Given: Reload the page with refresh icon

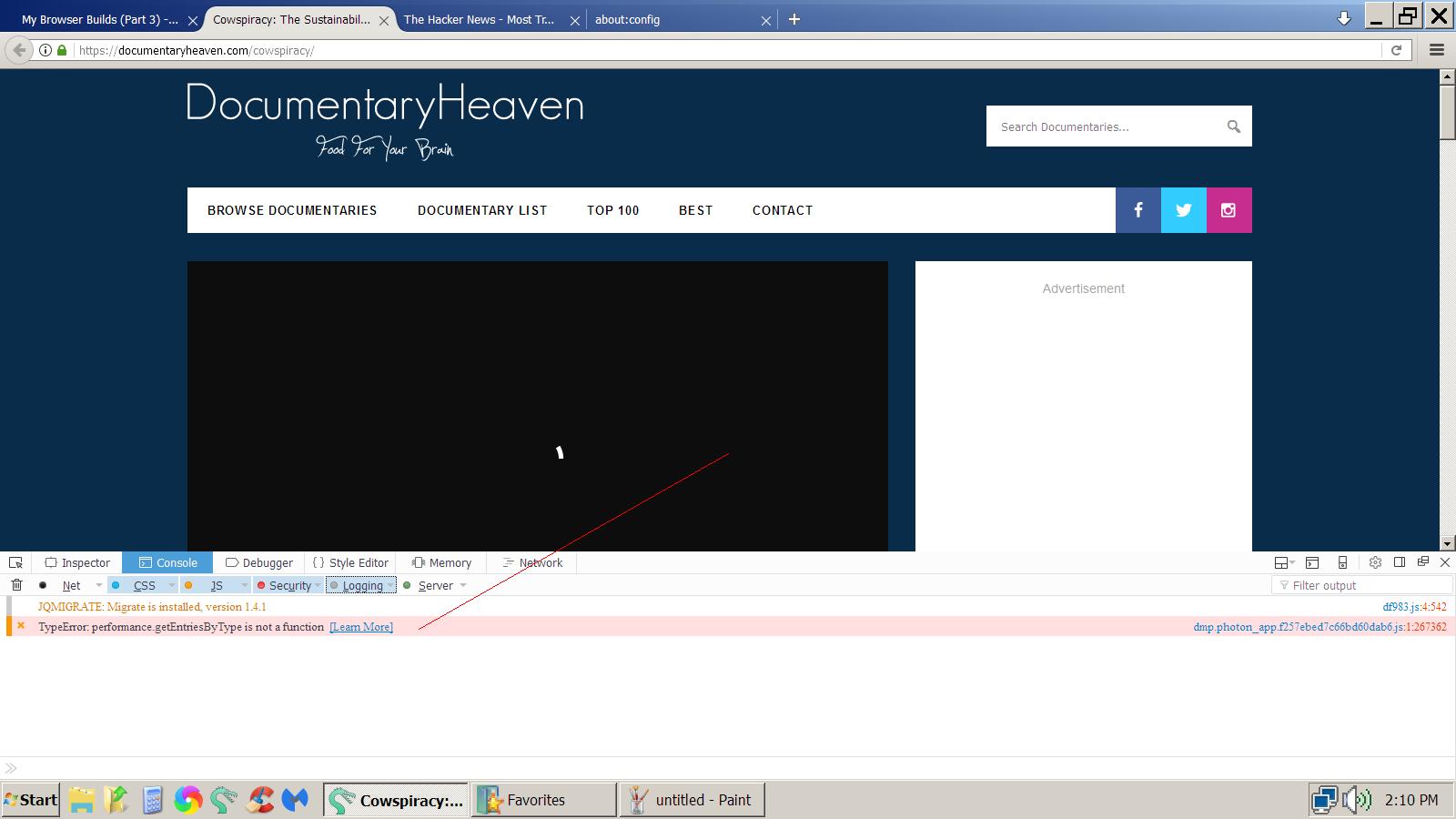Looking at the screenshot, I should click(1396, 50).
